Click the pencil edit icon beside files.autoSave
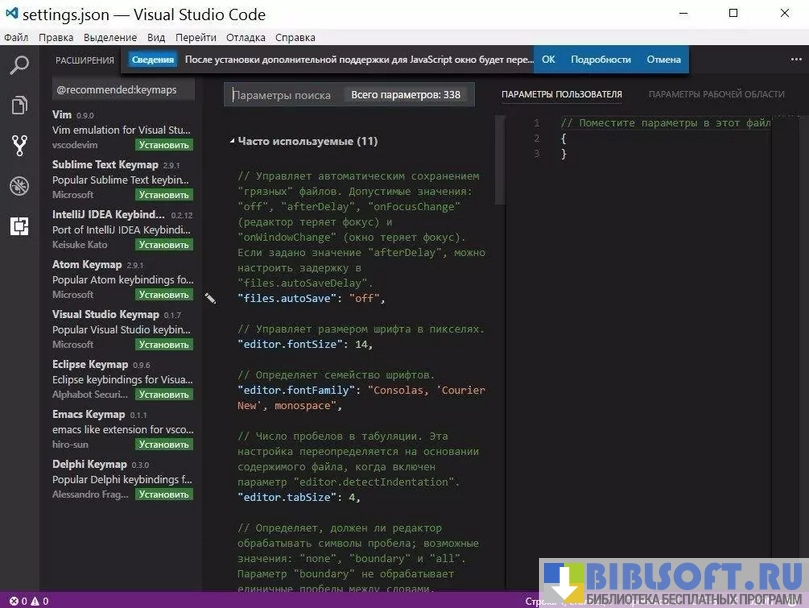Image resolution: width=809 pixels, height=608 pixels. tap(210, 298)
